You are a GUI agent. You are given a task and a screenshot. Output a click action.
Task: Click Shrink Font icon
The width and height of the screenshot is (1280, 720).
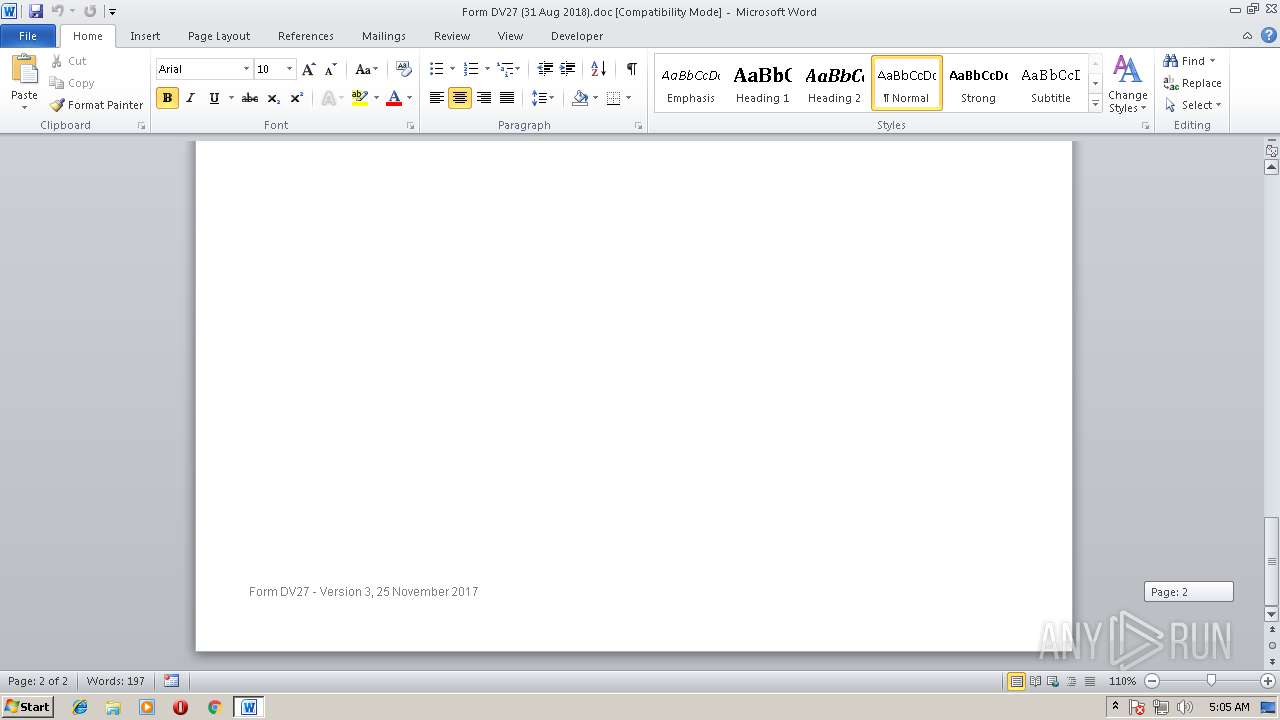pyautogui.click(x=331, y=69)
